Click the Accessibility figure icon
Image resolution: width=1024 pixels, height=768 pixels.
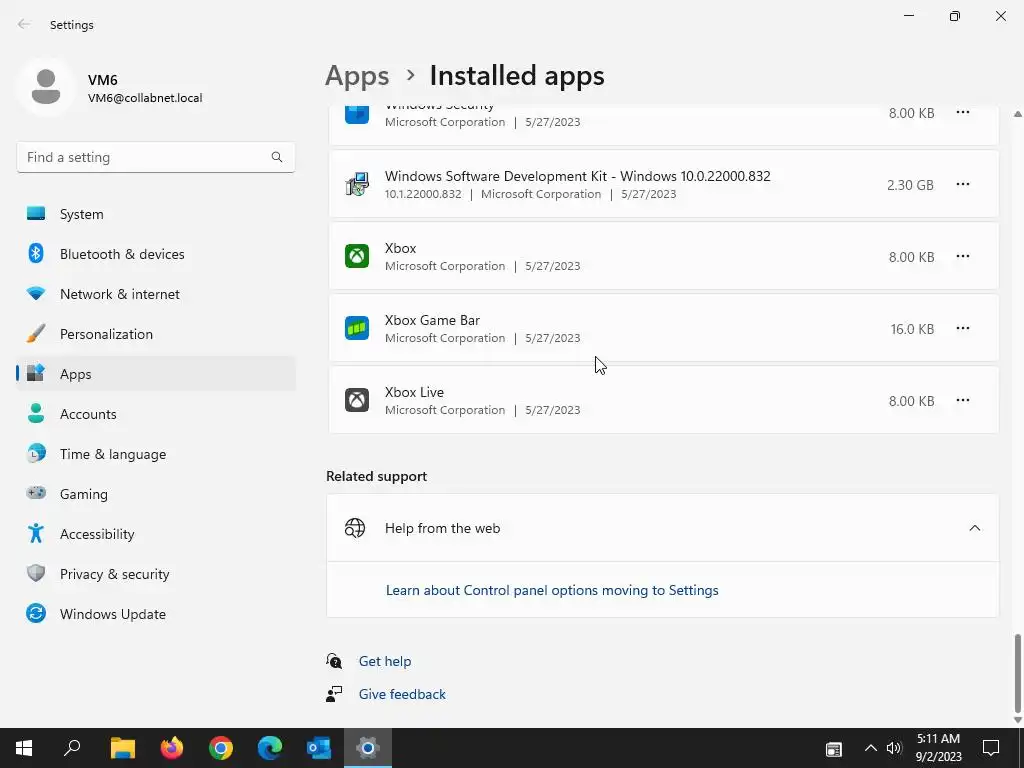36,533
